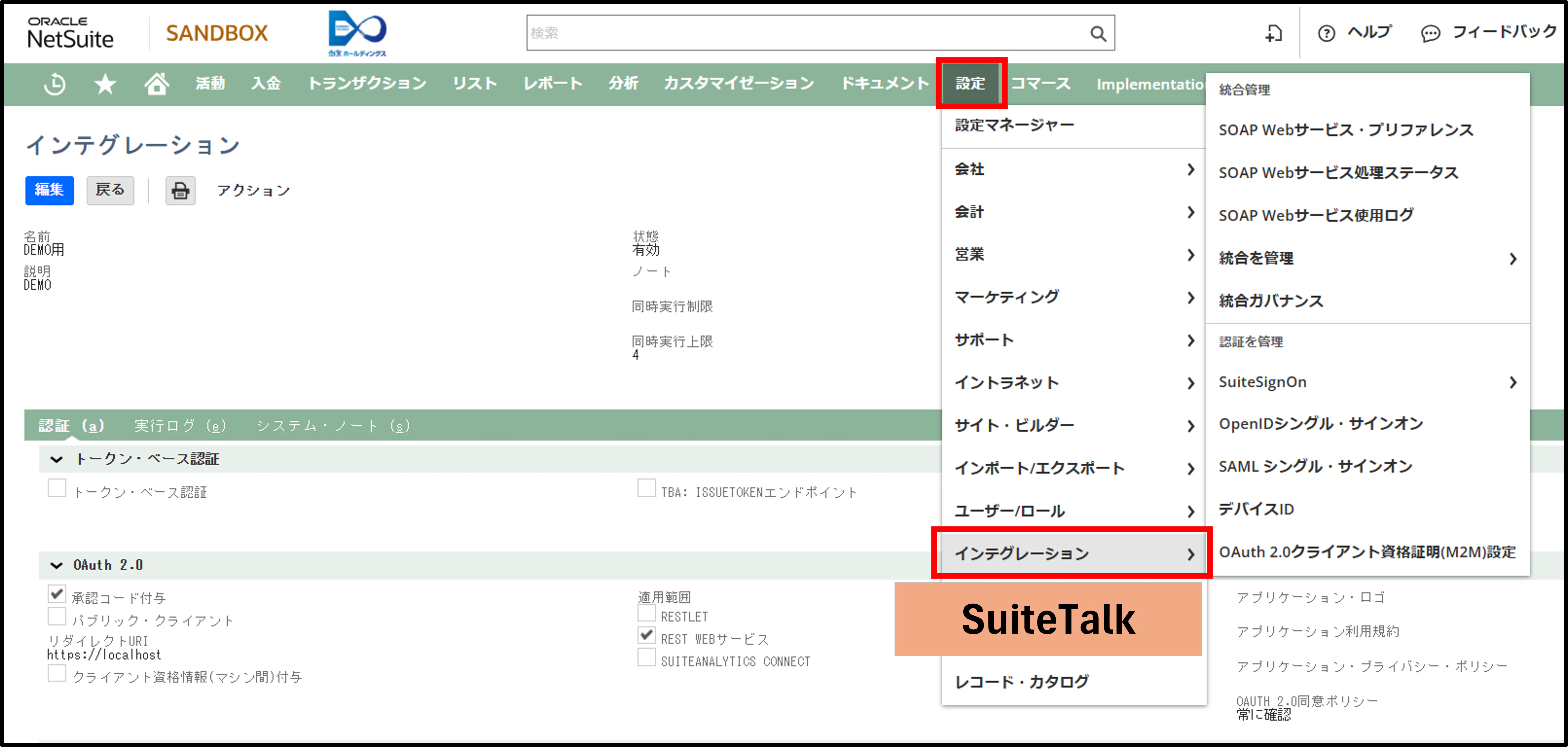The height and width of the screenshot is (747, 1568).
Task: Check the クライアント資格情報(マシン間)付与 checkbox
Action: click(57, 673)
